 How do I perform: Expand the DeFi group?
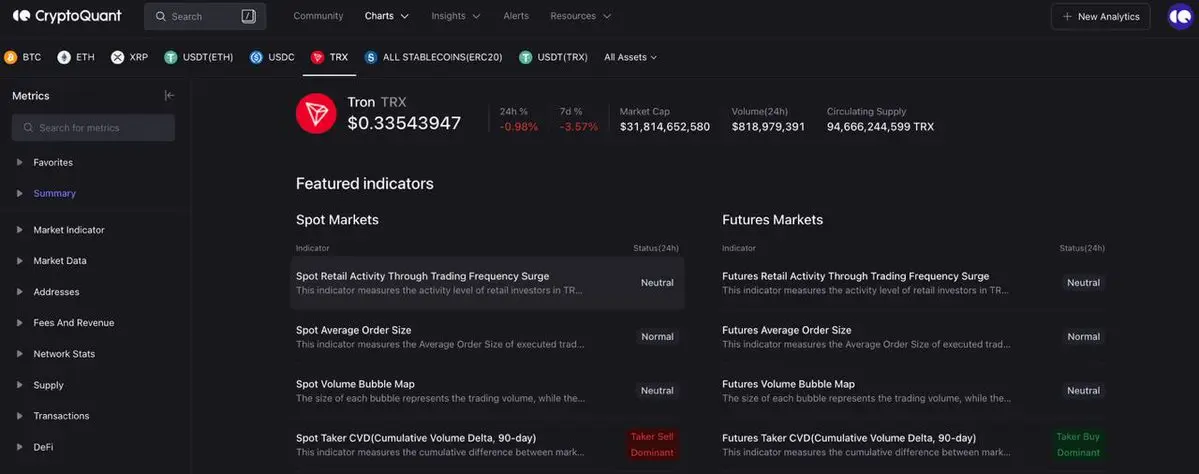pos(20,447)
